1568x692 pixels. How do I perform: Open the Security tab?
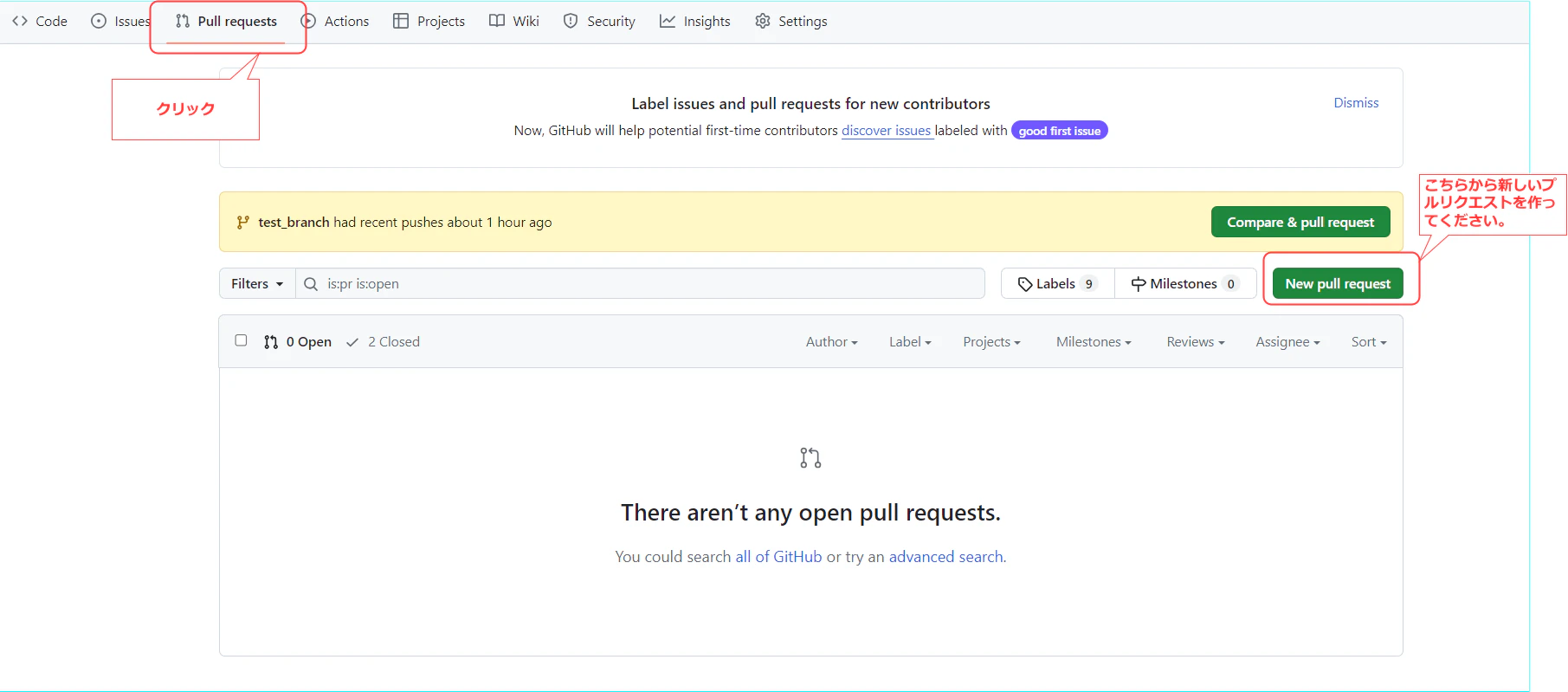599,21
